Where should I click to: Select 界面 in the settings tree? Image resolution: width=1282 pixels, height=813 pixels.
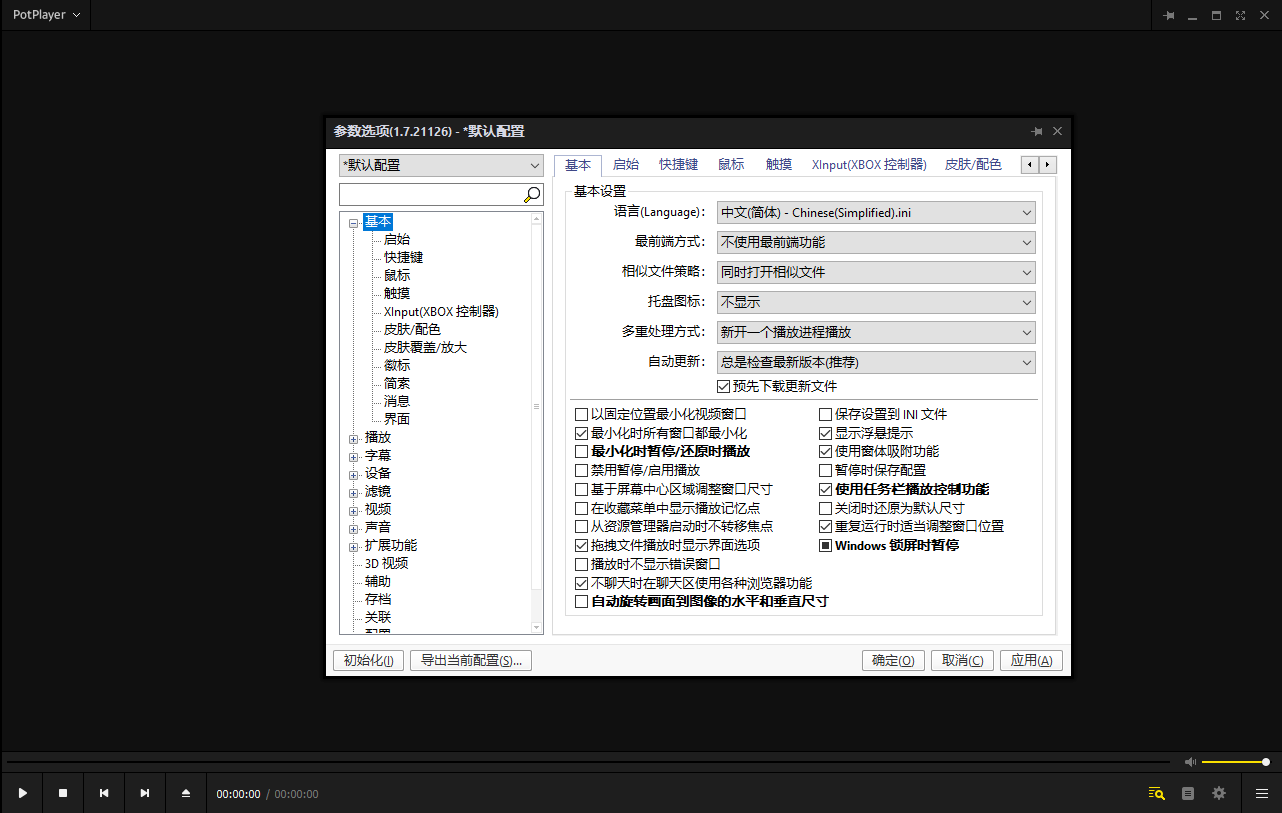click(x=397, y=419)
